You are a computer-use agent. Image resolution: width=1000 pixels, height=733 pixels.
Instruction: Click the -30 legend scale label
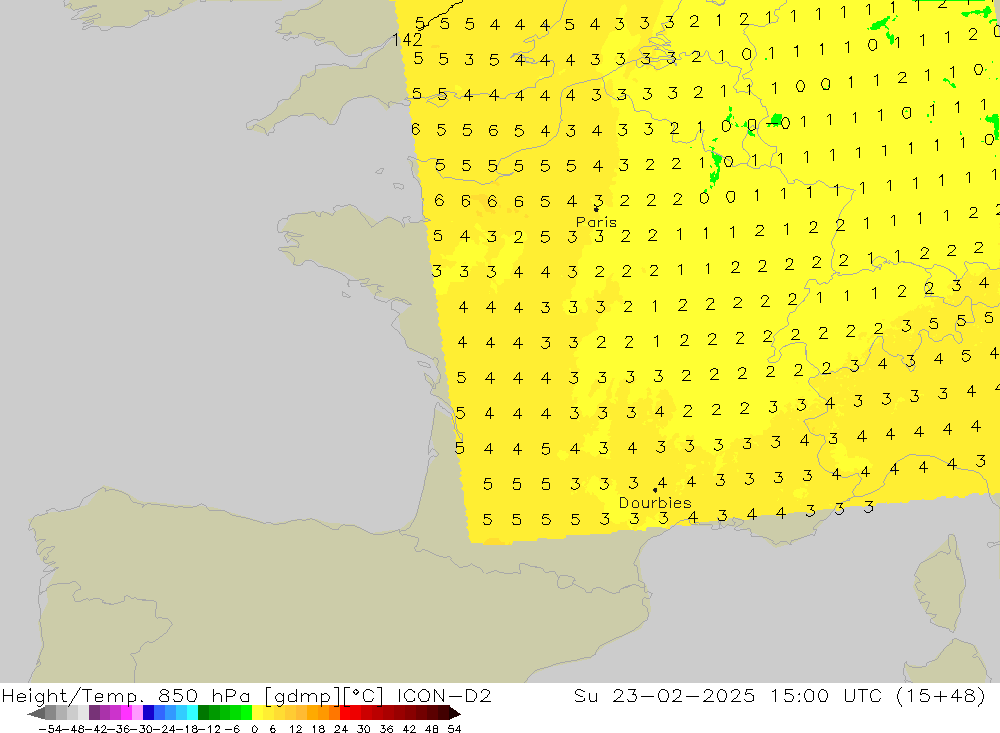(144, 729)
